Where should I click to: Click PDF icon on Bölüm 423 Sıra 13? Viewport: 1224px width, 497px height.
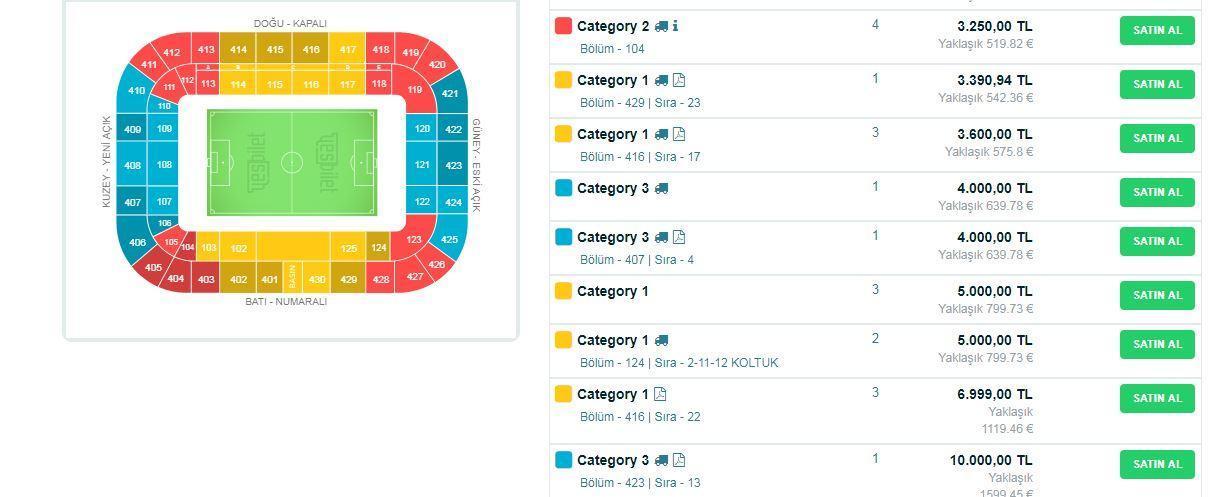point(679,460)
